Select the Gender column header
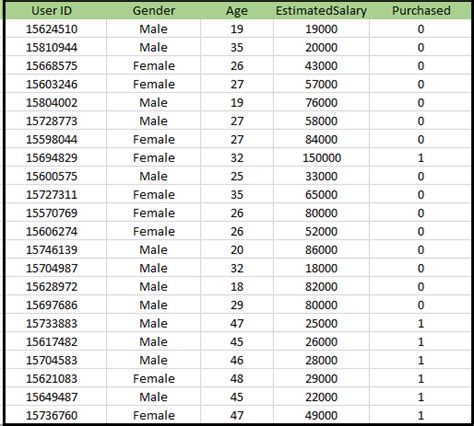The image size is (474, 426). tap(154, 11)
